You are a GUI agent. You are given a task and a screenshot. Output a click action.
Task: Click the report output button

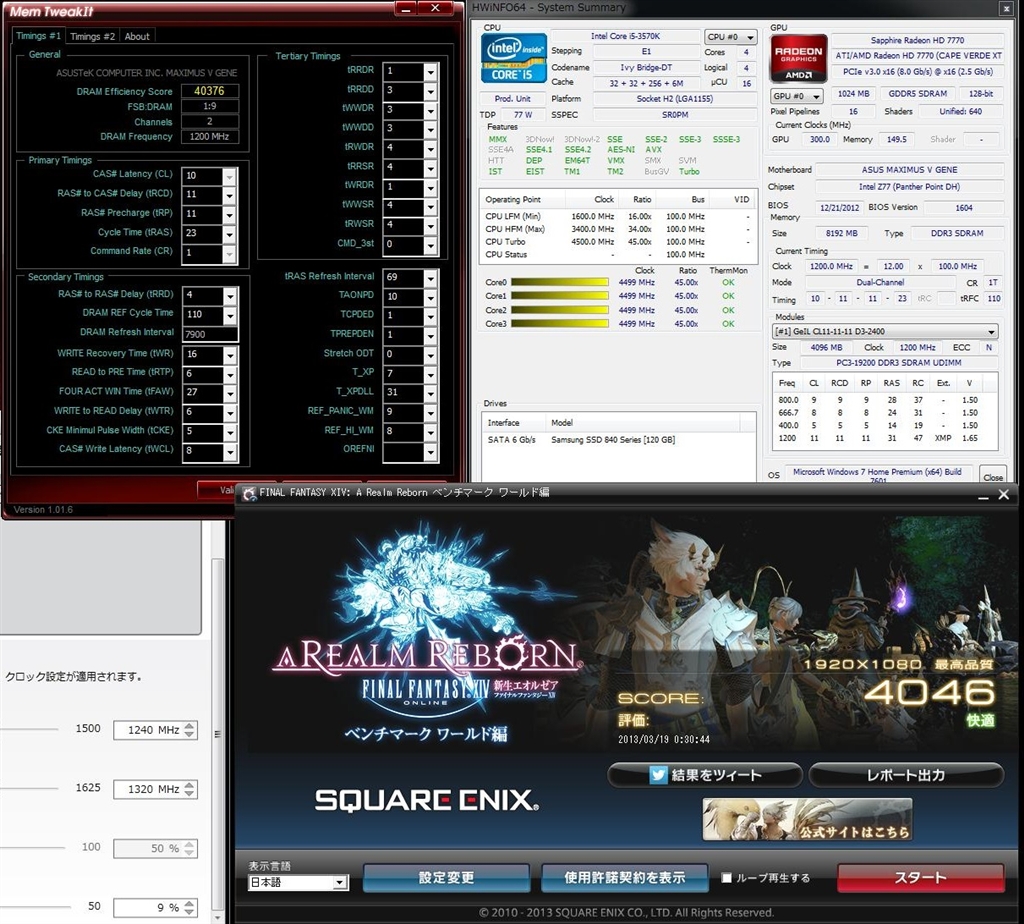(x=906, y=775)
